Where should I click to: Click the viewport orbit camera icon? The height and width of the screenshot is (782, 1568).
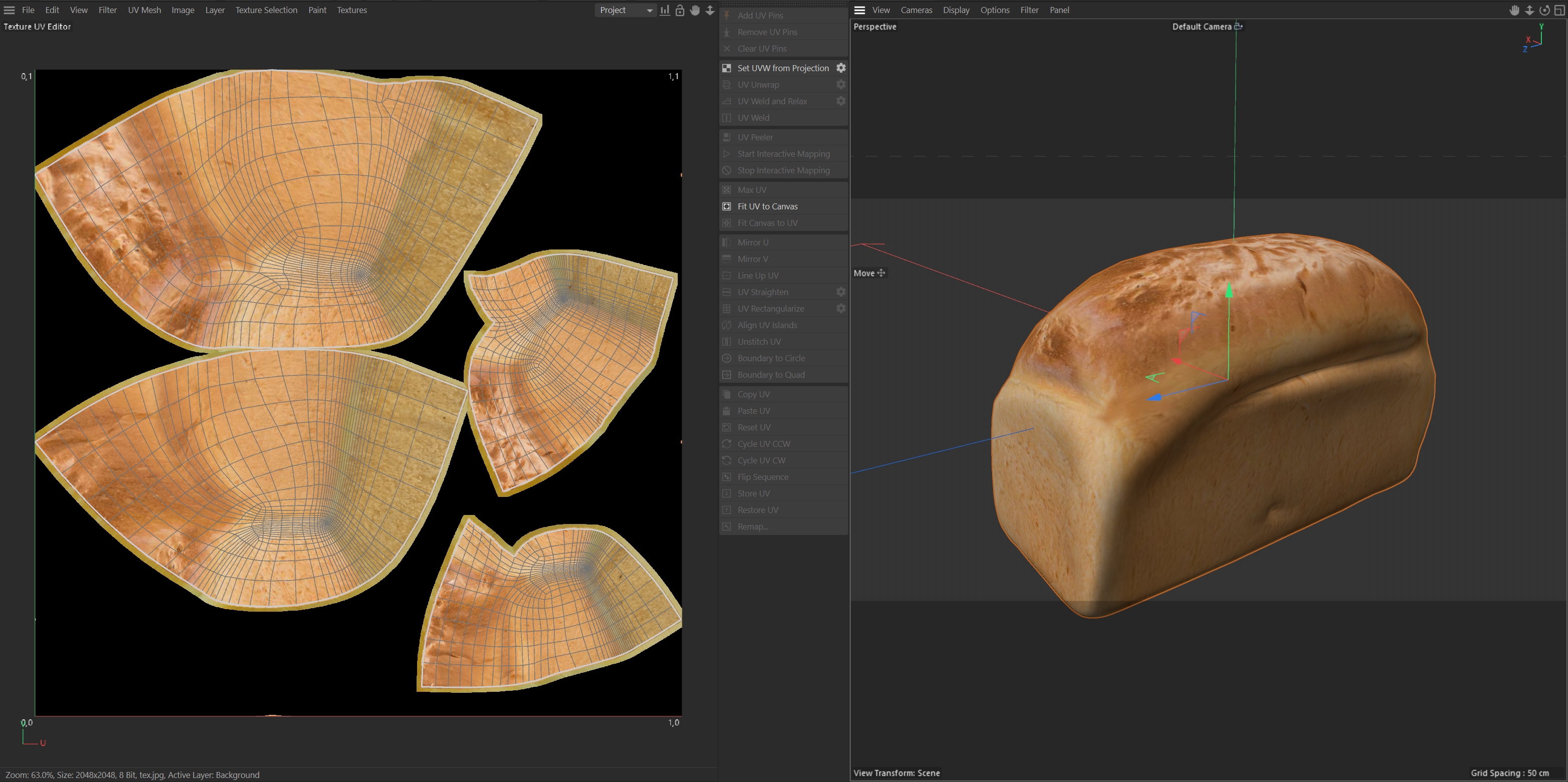pos(1544,11)
